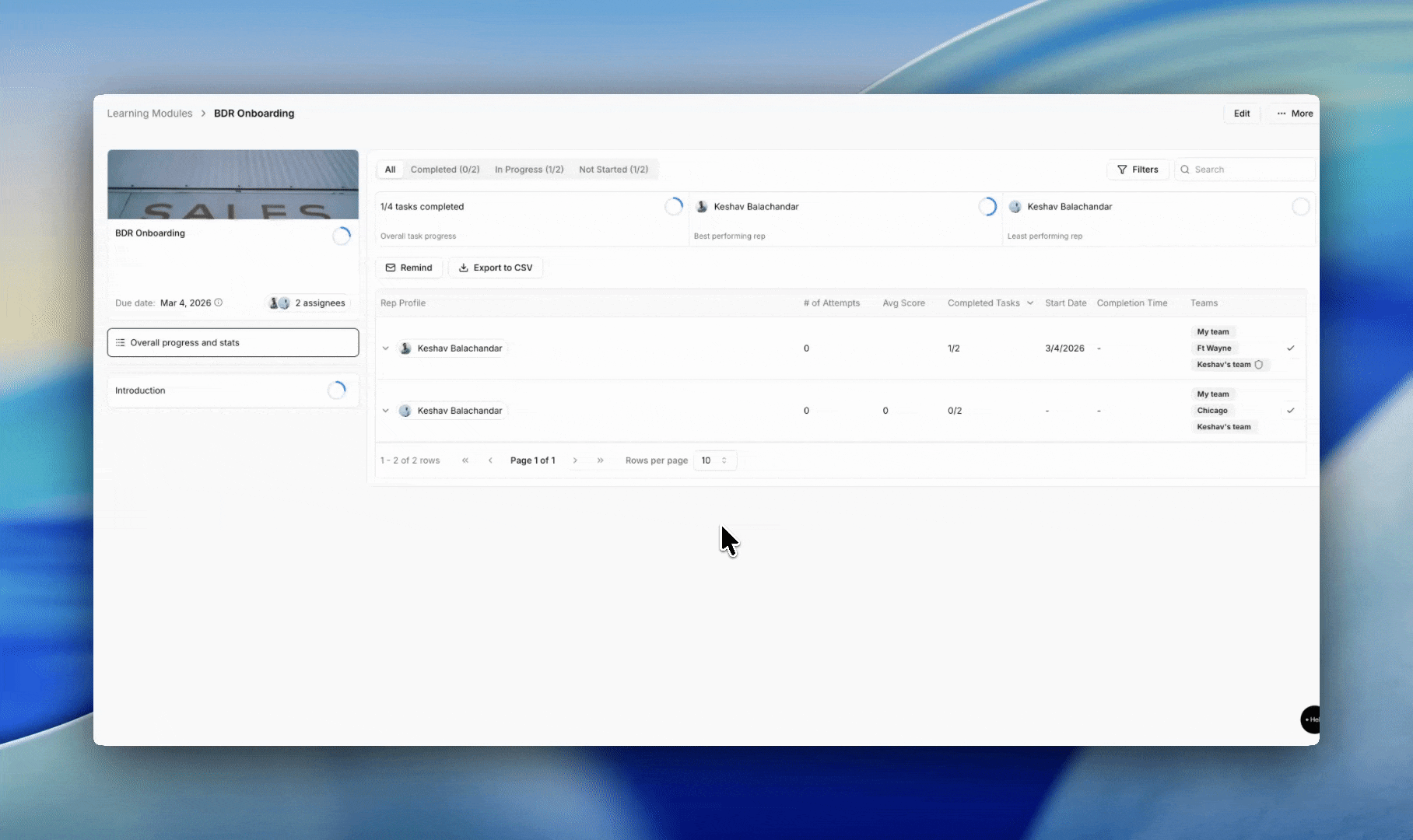Click the SALES banner image
The image size is (1413, 840).
pos(233,184)
